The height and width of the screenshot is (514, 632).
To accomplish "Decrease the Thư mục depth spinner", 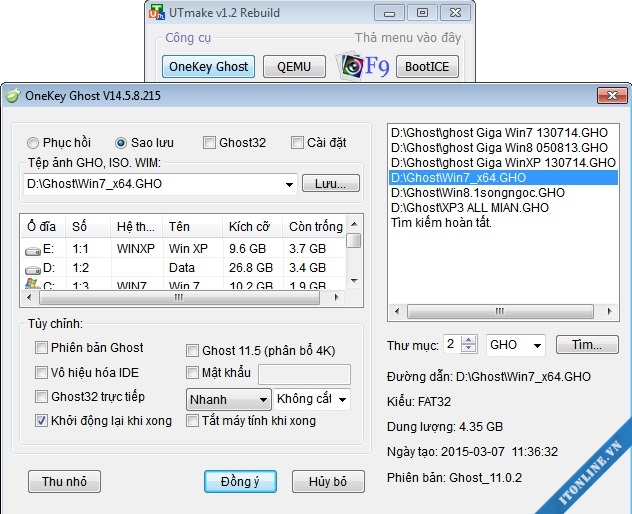I will click(468, 349).
